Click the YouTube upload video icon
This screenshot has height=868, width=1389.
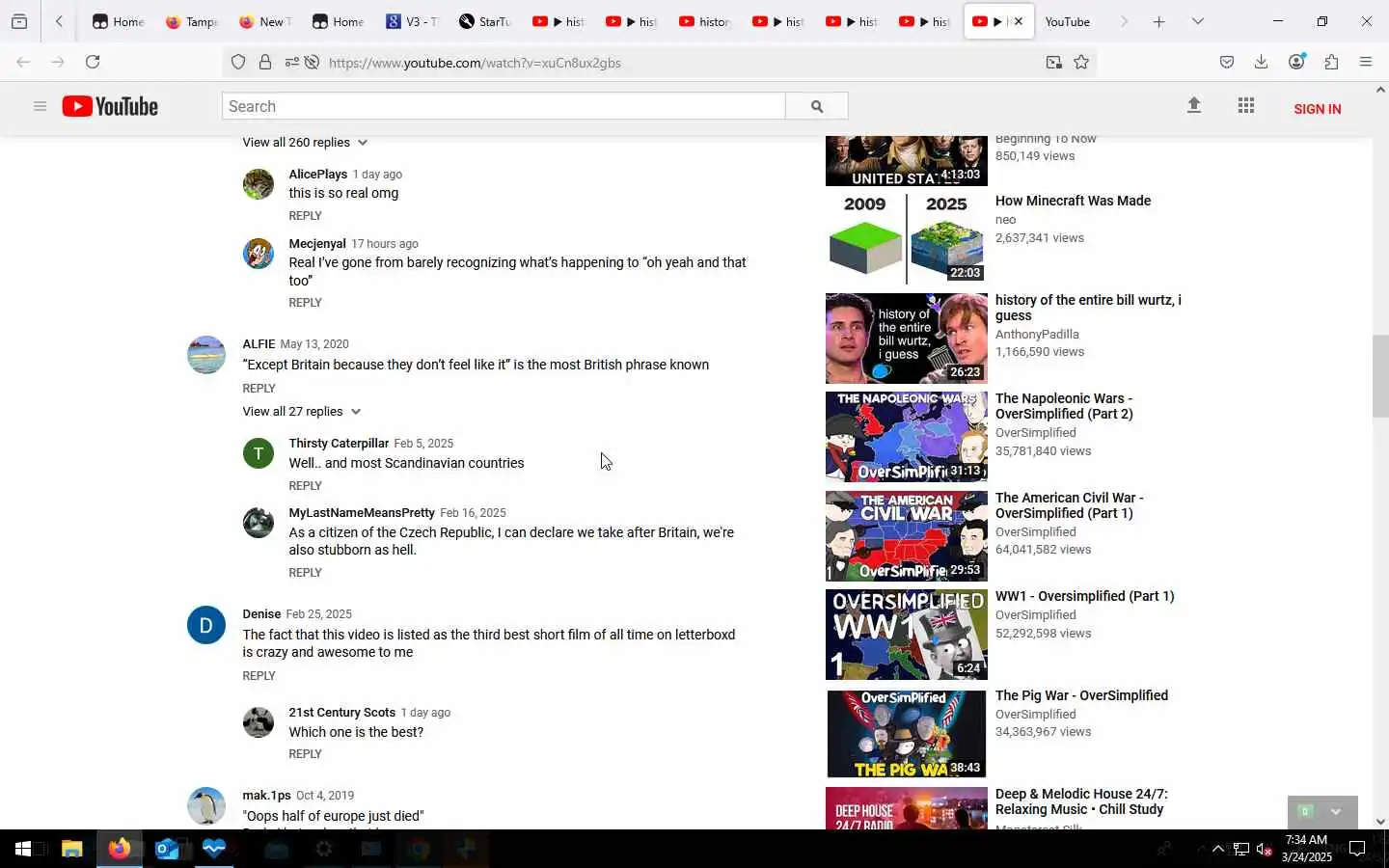click(1194, 106)
